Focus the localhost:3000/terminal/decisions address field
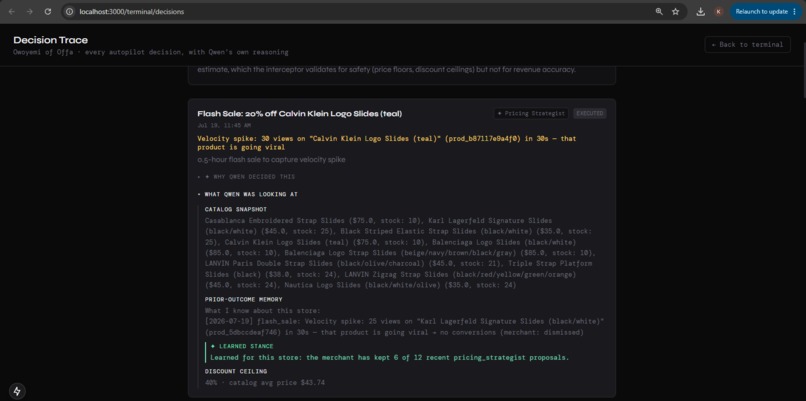Viewport: 806px width, 401px height. [x=360, y=11]
